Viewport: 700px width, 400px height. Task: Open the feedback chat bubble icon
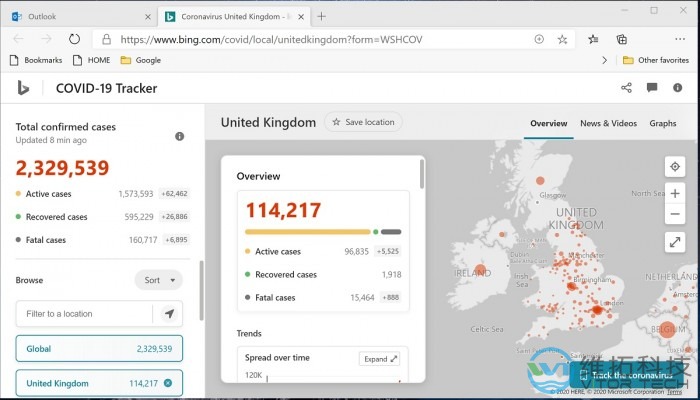pos(652,88)
